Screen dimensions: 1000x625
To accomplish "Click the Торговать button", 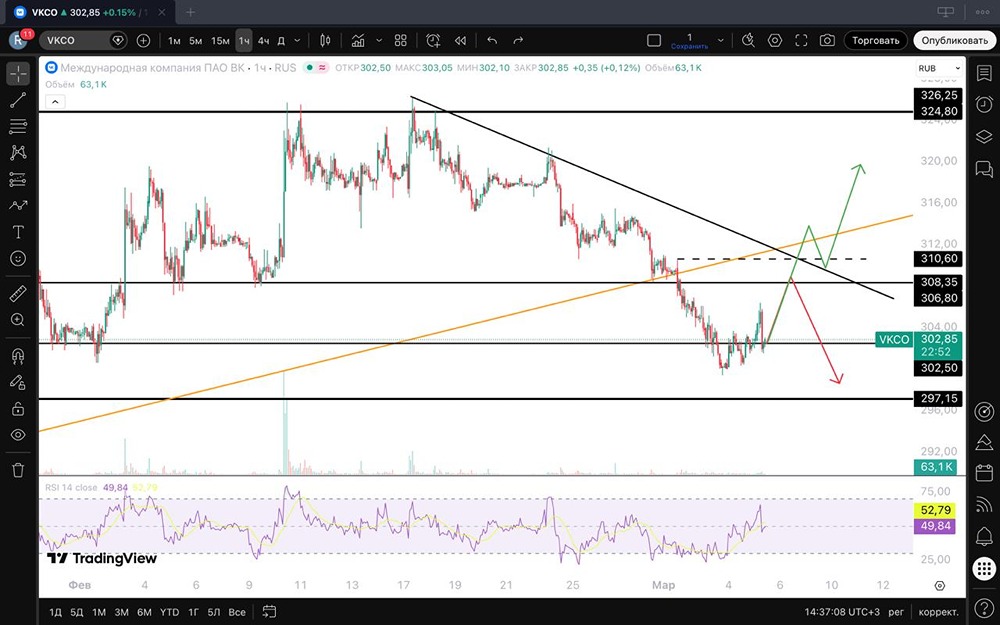I will pyautogui.click(x=876, y=41).
